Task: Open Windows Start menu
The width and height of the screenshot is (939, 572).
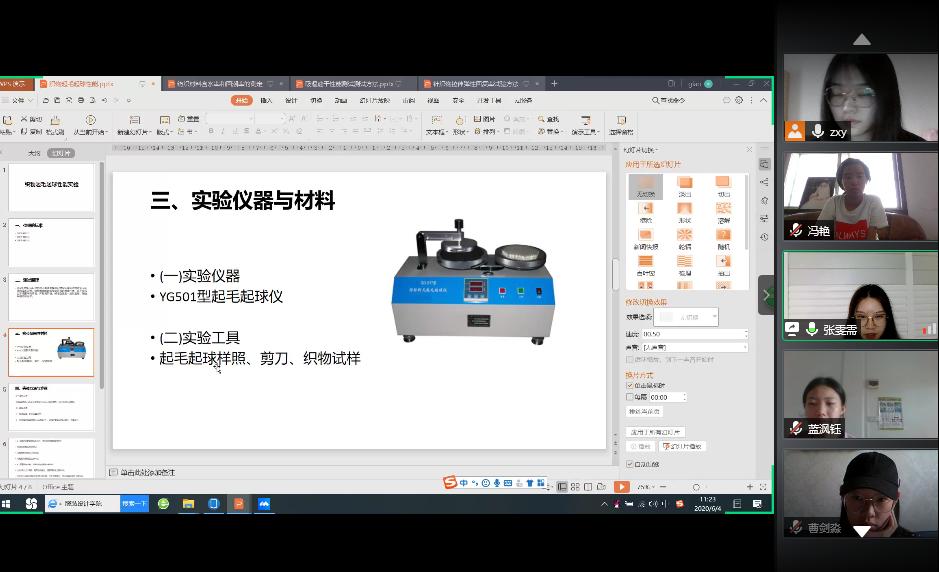Action: pos(6,504)
